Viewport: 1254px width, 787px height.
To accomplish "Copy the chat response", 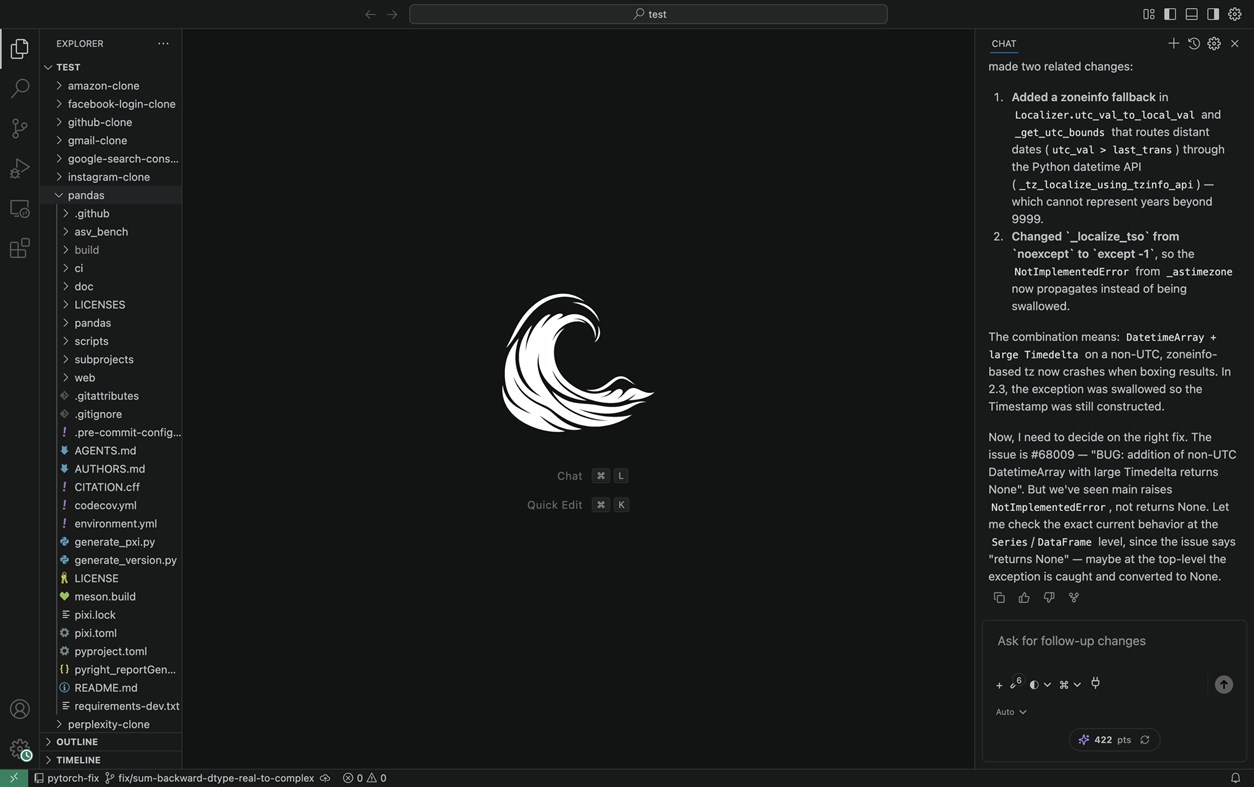I will pyautogui.click(x=999, y=597).
